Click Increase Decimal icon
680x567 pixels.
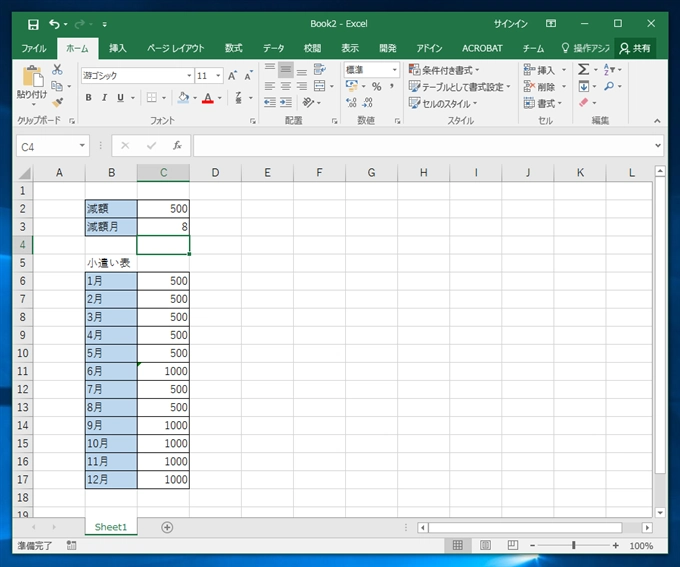(x=351, y=102)
